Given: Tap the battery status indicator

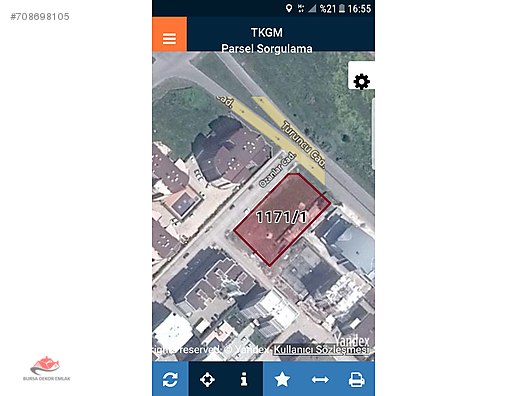Looking at the screenshot, I should (342, 8).
